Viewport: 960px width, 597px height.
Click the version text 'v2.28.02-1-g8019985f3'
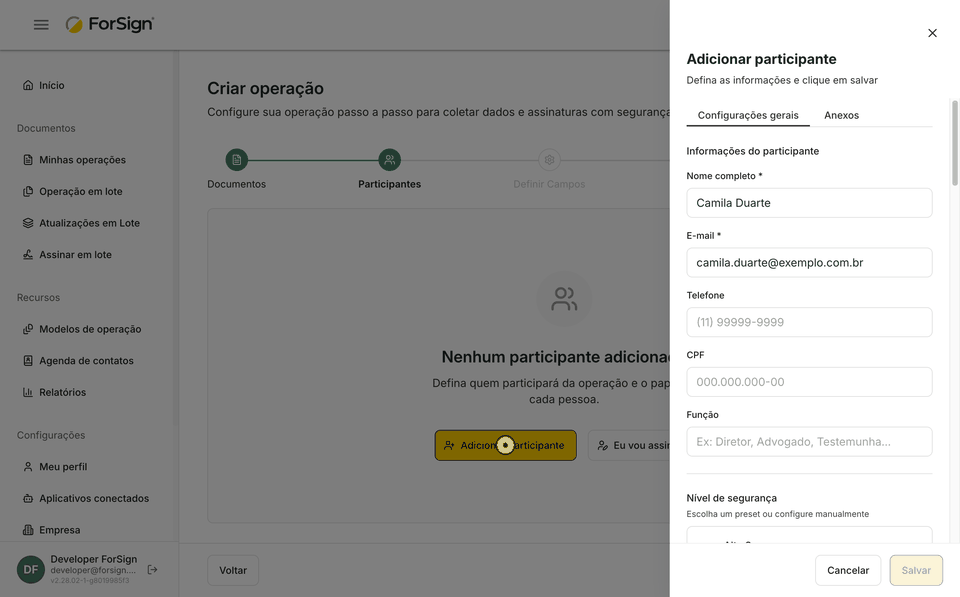click(x=90, y=580)
